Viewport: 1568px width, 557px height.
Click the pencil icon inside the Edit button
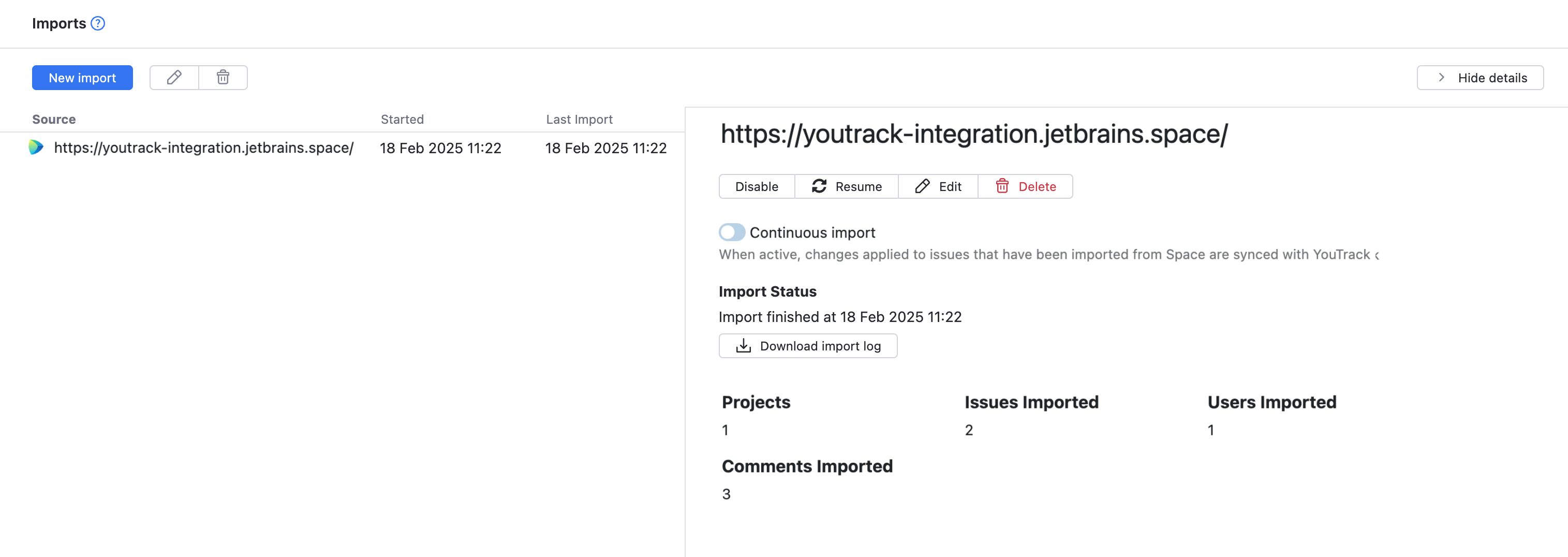[x=922, y=186]
